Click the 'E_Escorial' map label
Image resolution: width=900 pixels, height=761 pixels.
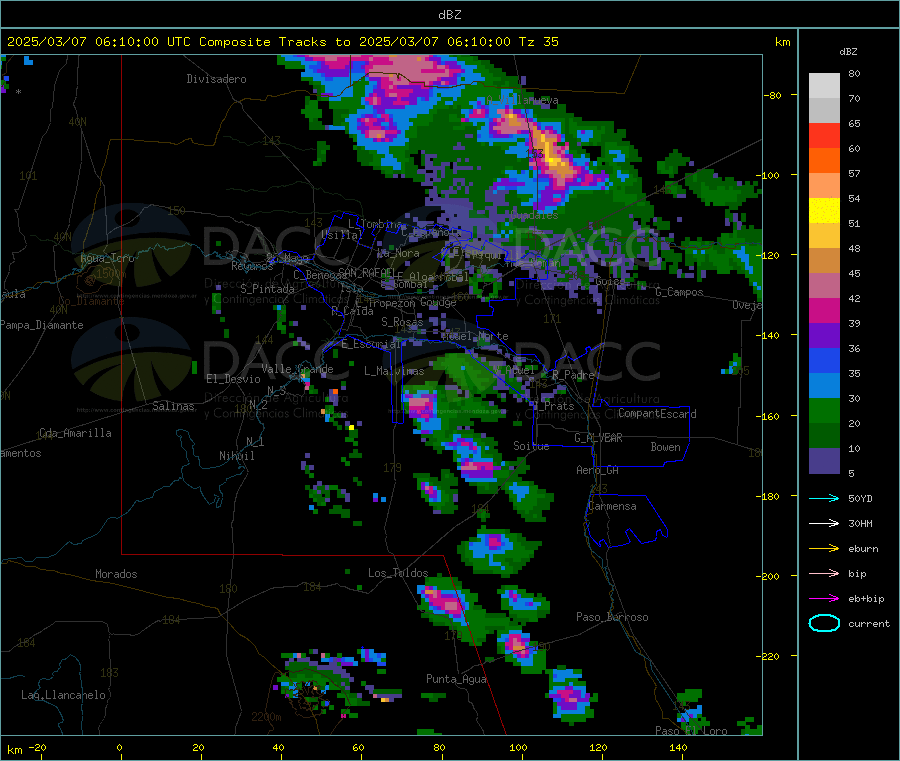pyautogui.click(x=371, y=344)
